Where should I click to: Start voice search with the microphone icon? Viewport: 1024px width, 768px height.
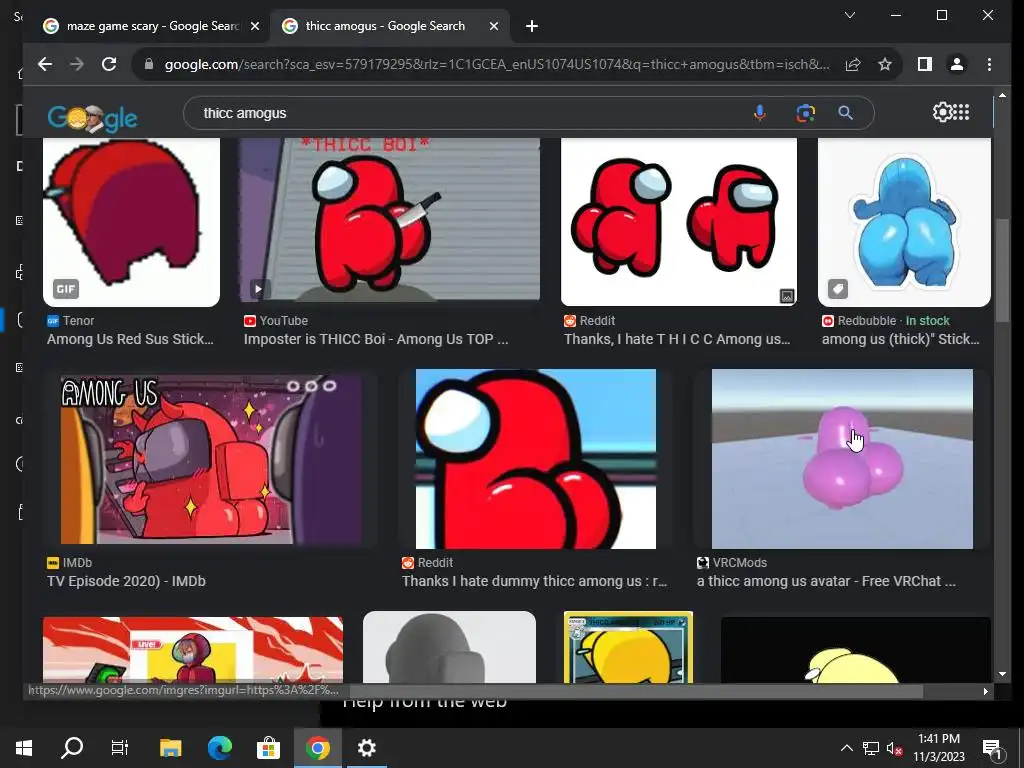click(760, 113)
